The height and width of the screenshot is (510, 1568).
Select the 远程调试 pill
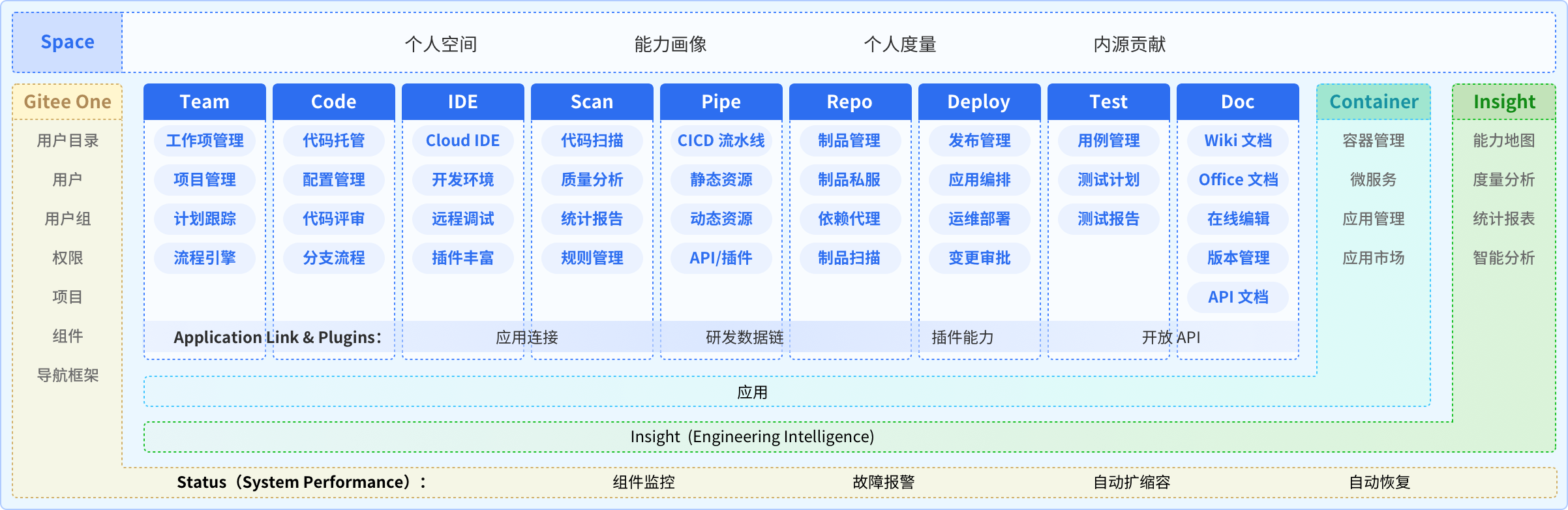(463, 219)
